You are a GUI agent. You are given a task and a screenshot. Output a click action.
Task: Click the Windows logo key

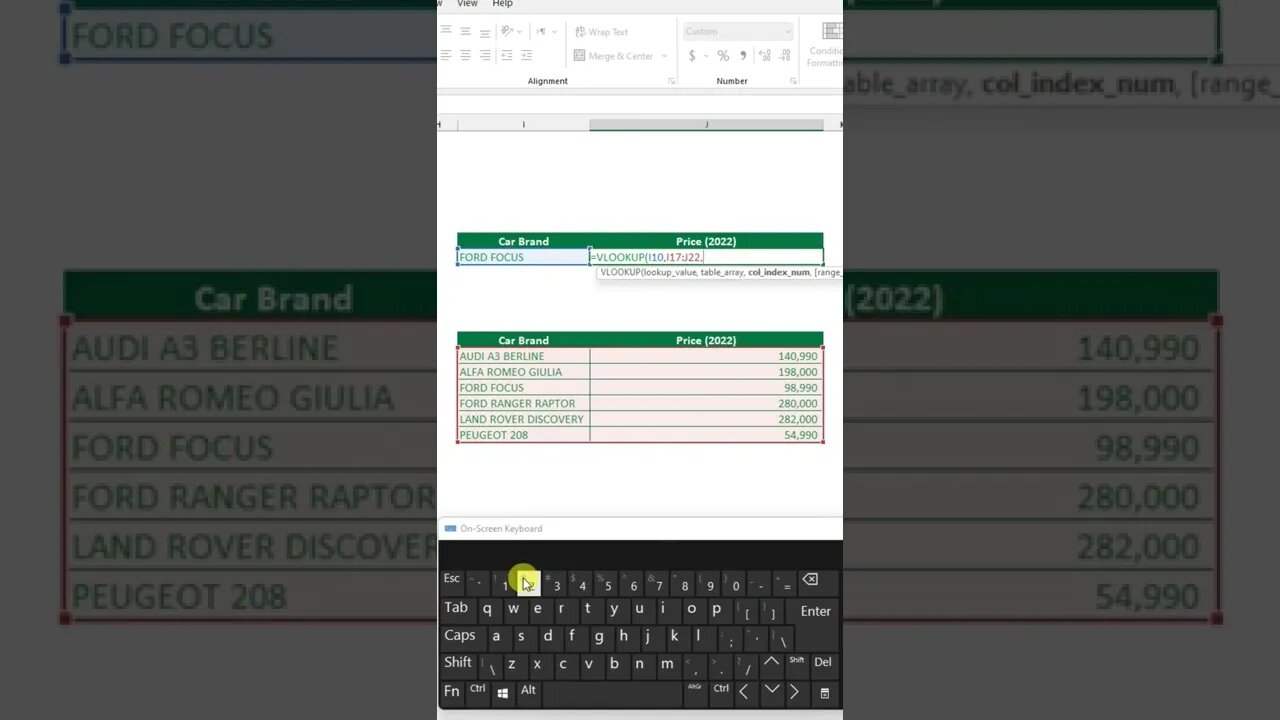point(503,692)
